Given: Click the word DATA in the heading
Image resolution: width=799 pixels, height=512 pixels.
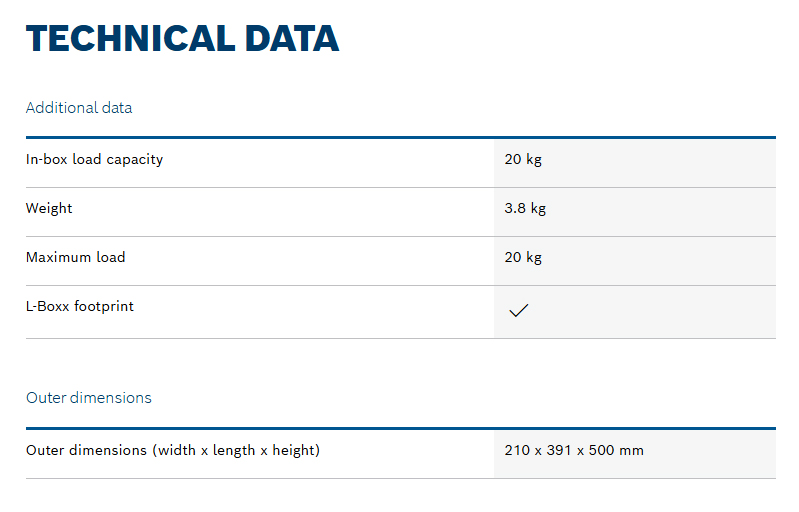Looking at the screenshot, I should (291, 39).
